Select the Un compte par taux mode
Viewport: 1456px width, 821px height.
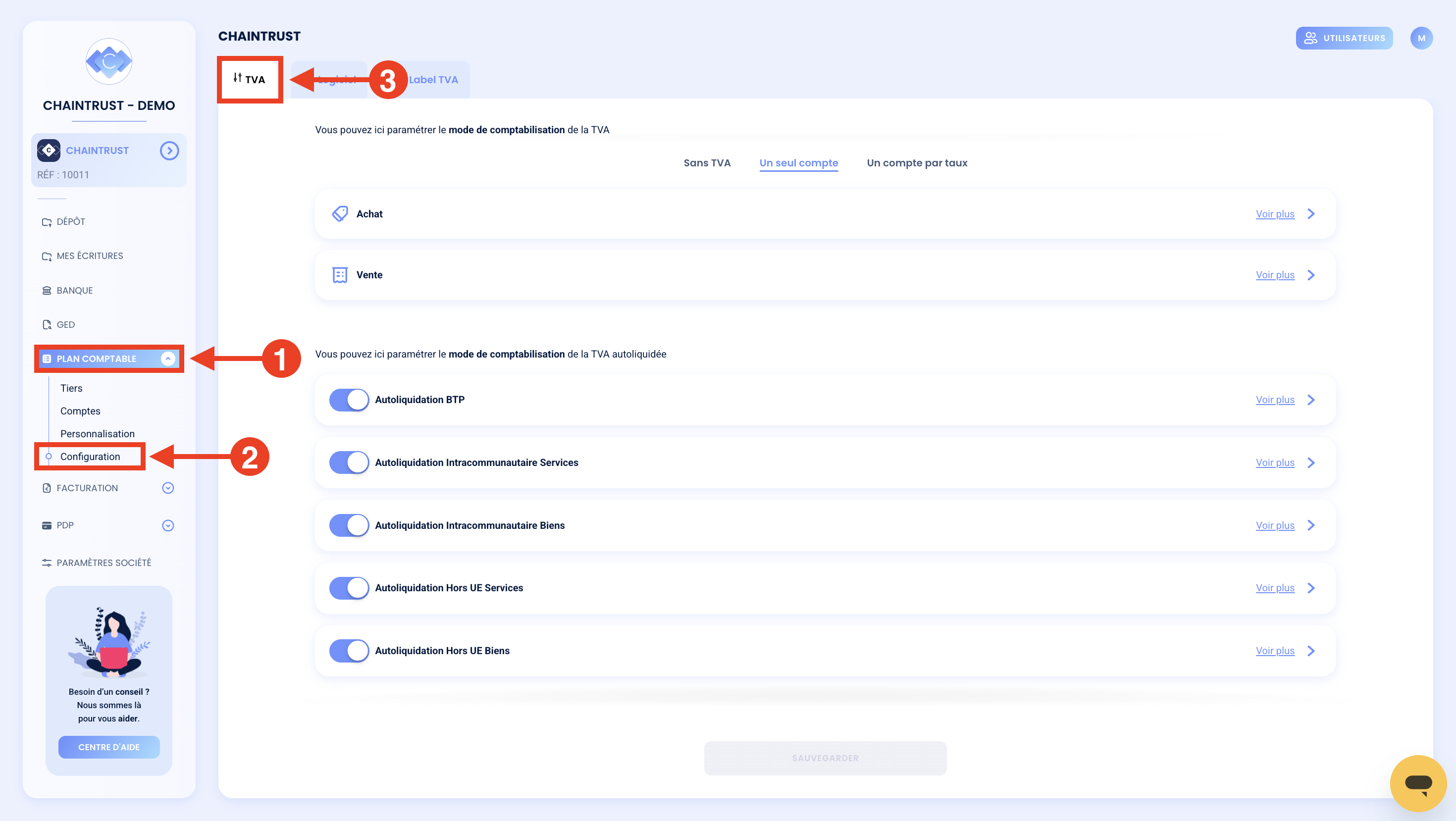(x=917, y=163)
